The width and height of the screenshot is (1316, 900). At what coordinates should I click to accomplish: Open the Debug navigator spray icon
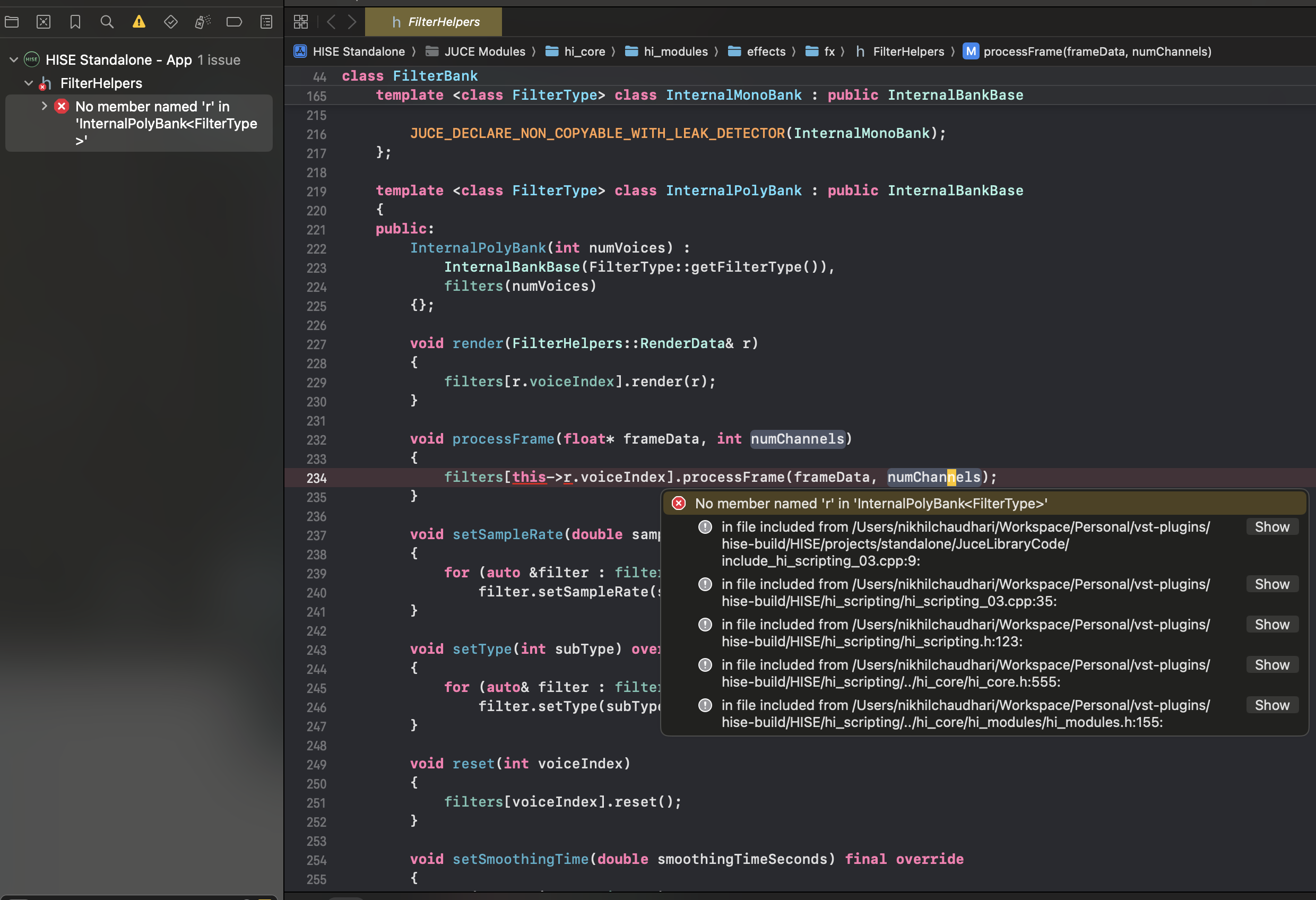[x=202, y=22]
